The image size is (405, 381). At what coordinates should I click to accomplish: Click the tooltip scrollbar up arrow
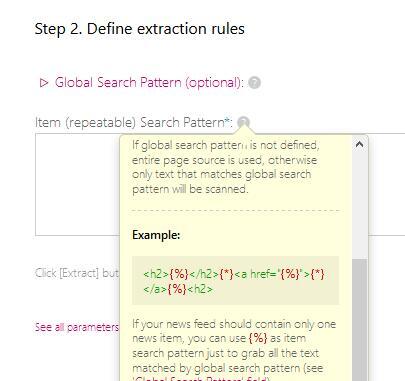359,144
